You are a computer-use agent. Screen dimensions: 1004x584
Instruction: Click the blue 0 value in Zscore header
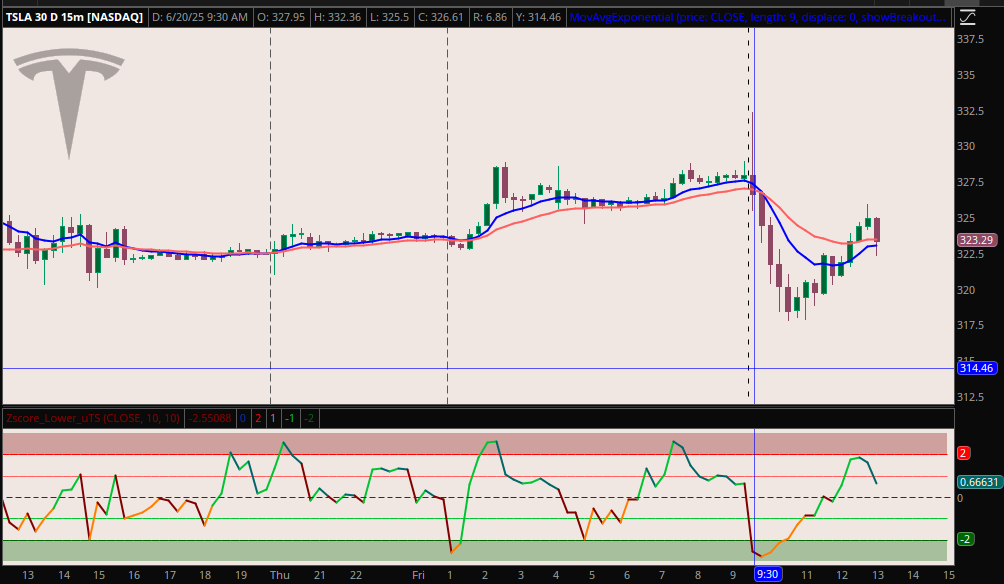[243, 418]
